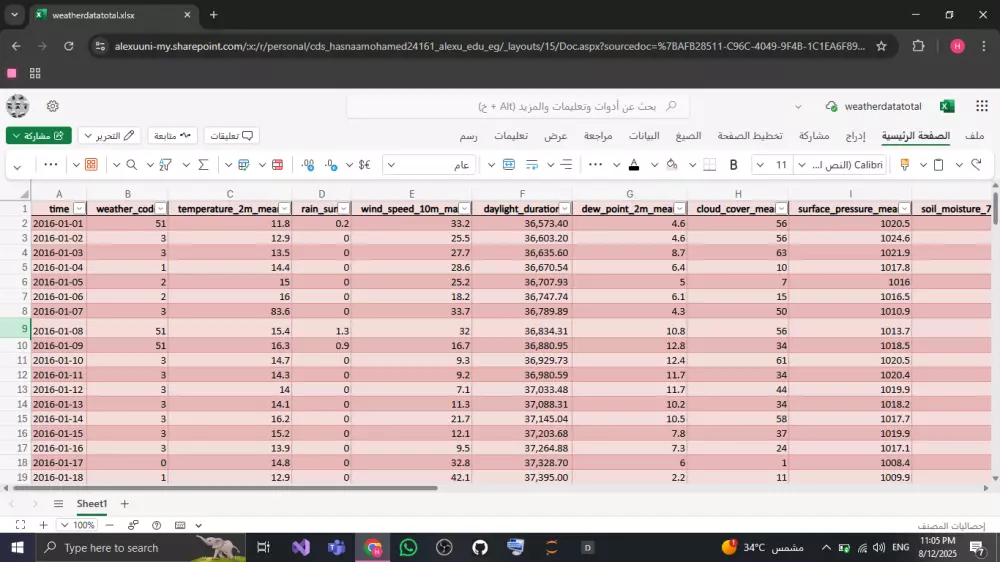1000x562 pixels.
Task: Click the browser address bar URL
Action: (490, 46)
